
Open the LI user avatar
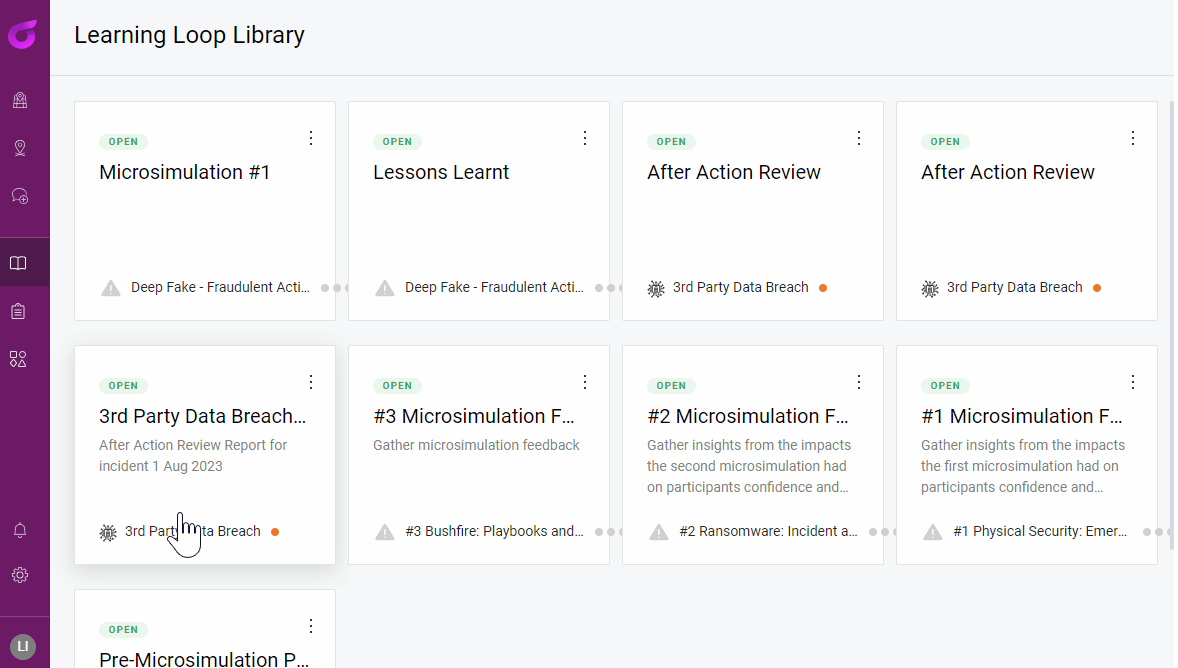(23, 646)
